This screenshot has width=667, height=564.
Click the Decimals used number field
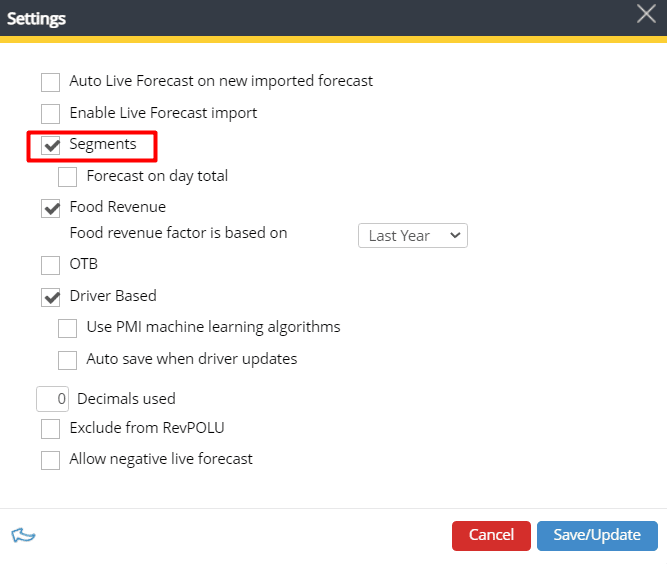(53, 399)
